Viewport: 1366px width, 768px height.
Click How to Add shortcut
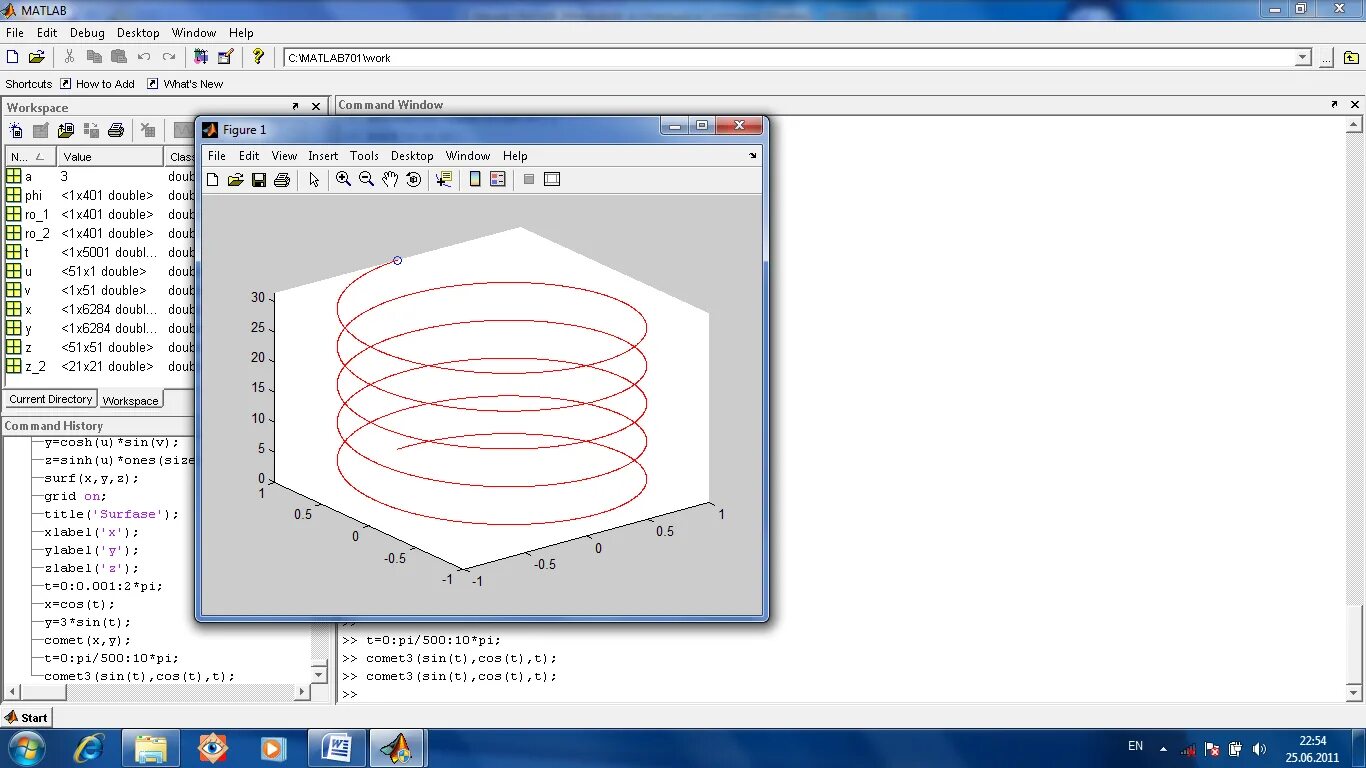pyautogui.click(x=97, y=84)
